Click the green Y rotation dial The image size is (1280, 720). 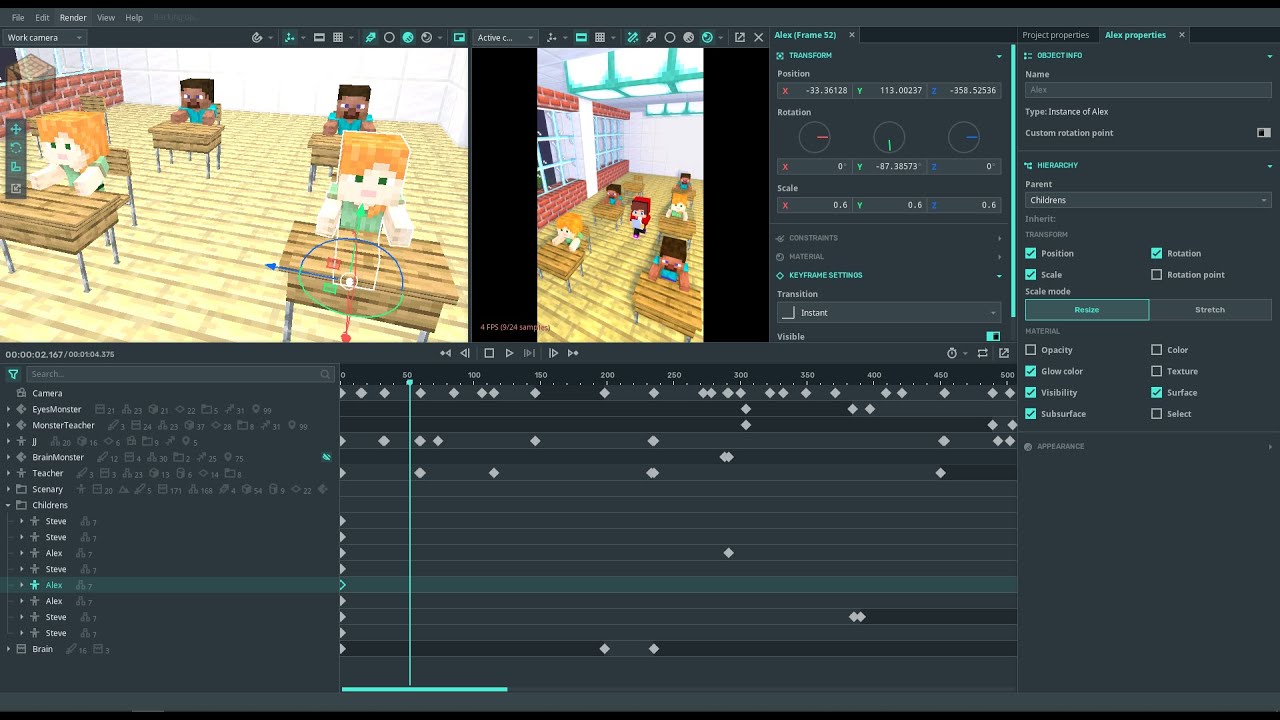[x=889, y=137]
